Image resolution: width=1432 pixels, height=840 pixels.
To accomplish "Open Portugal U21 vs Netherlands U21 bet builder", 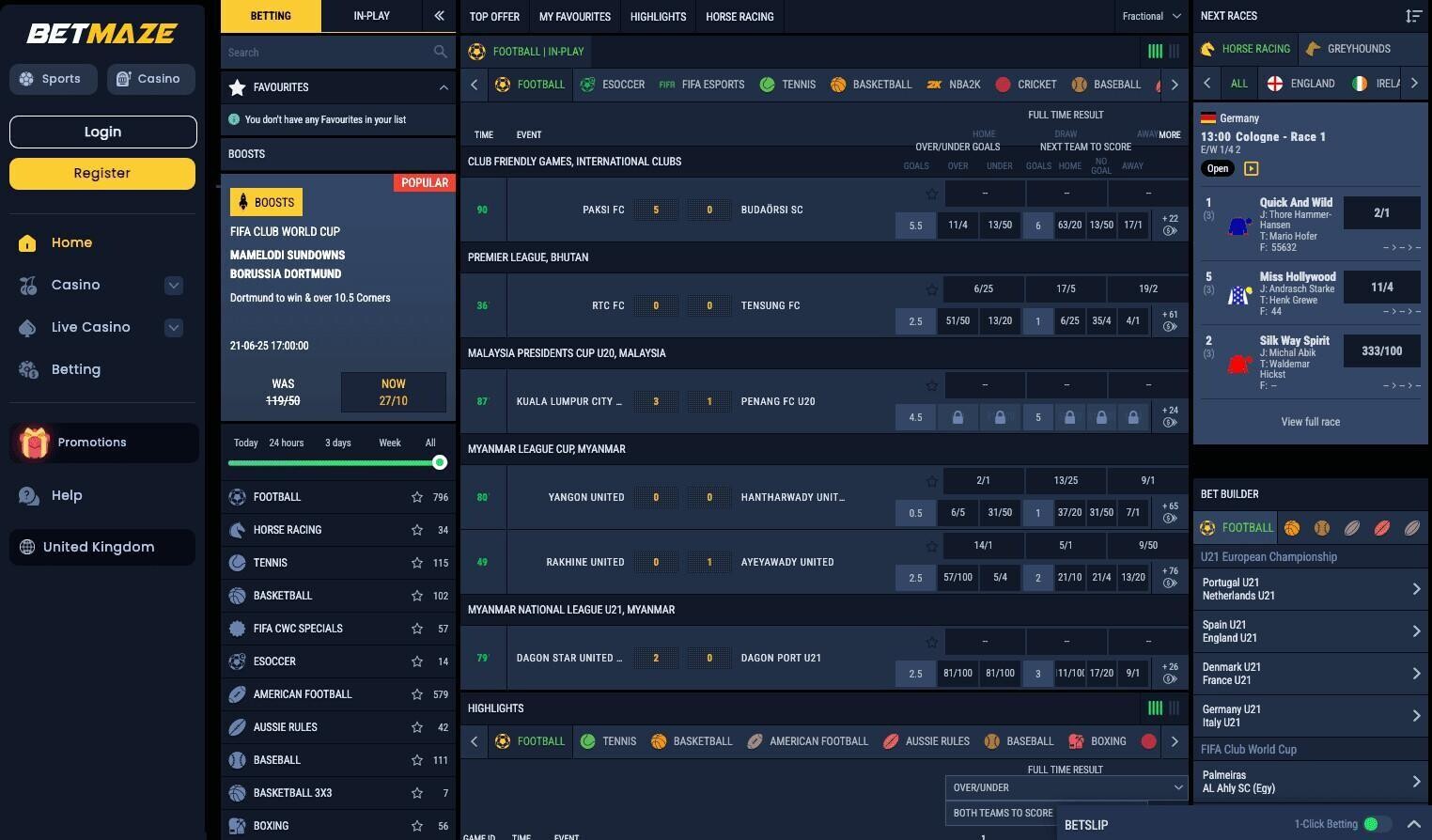I will coord(1312,589).
